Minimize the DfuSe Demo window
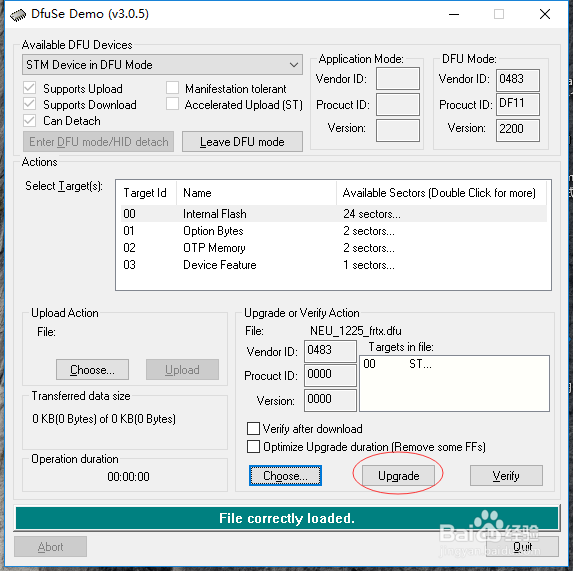Viewport: 573px width, 571px height. tap(454, 14)
